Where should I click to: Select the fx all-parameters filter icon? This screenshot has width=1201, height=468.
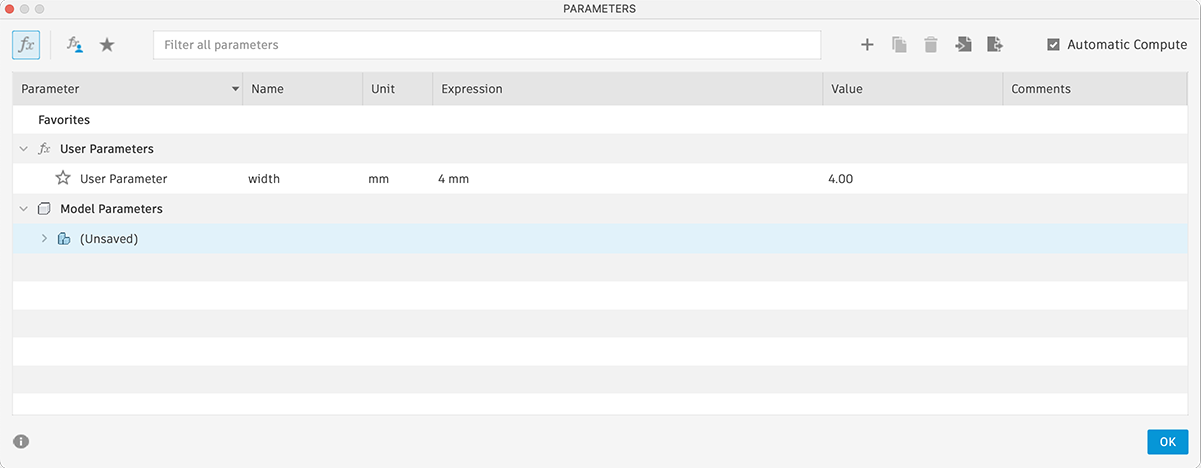pyautogui.click(x=26, y=45)
